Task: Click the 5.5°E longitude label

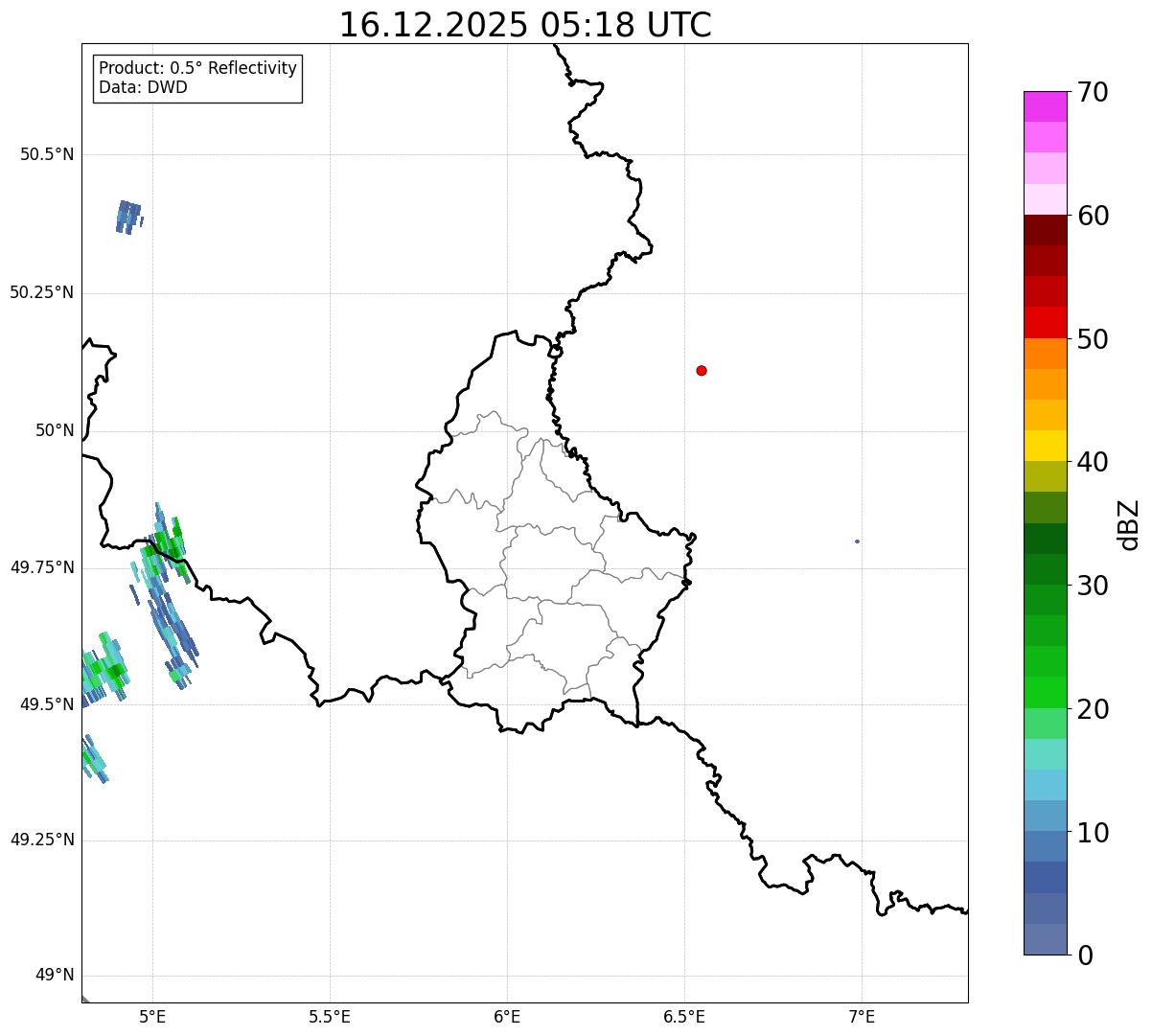Action: click(330, 1016)
